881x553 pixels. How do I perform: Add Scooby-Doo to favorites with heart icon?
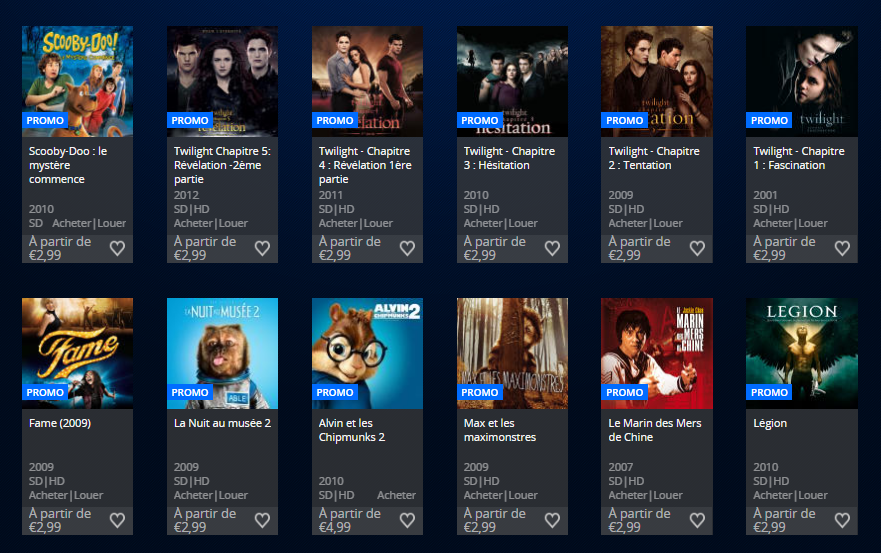click(117, 248)
